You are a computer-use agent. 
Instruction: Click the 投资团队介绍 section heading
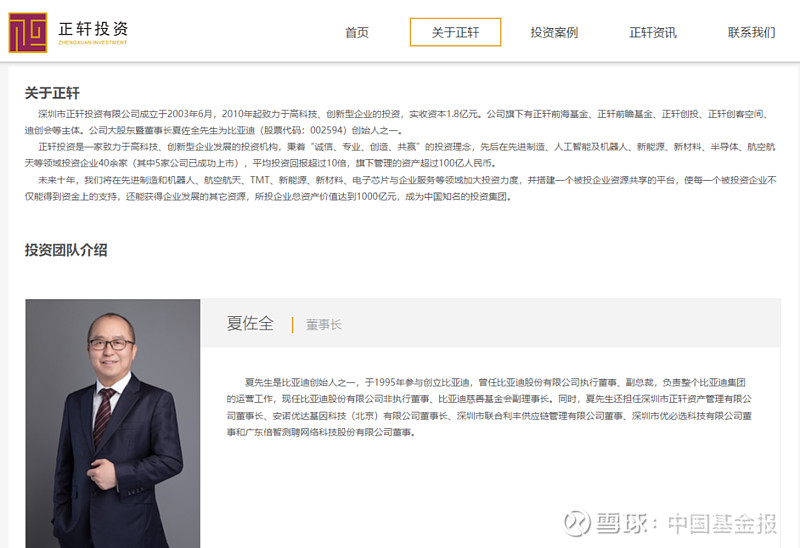(x=66, y=250)
